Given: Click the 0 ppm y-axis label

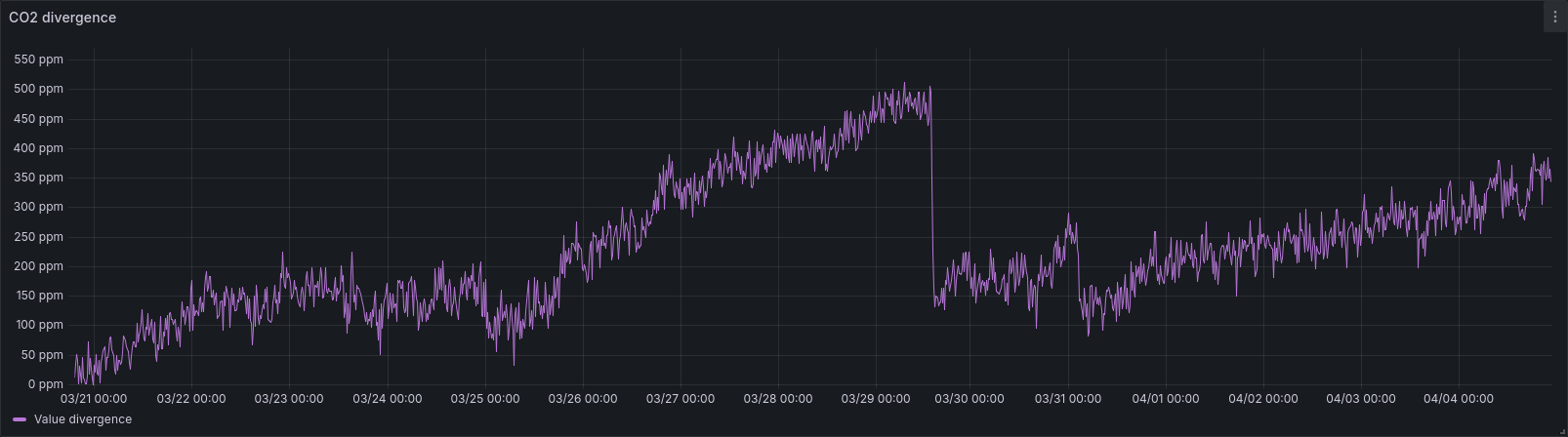Looking at the screenshot, I should [46, 384].
